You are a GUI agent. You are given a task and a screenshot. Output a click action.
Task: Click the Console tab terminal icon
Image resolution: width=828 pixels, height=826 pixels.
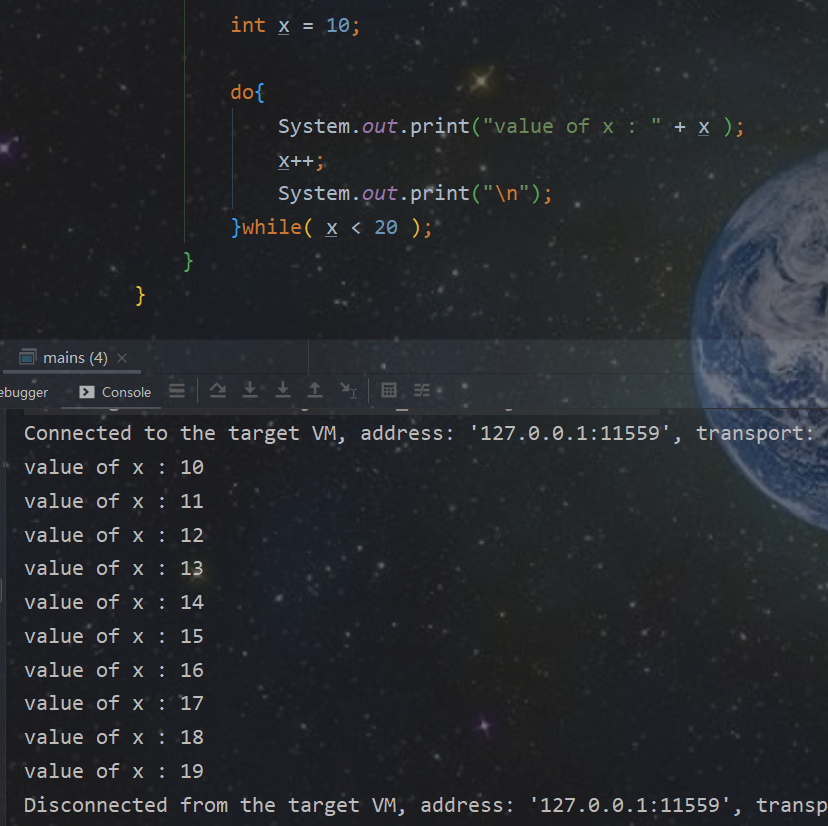[x=87, y=392]
